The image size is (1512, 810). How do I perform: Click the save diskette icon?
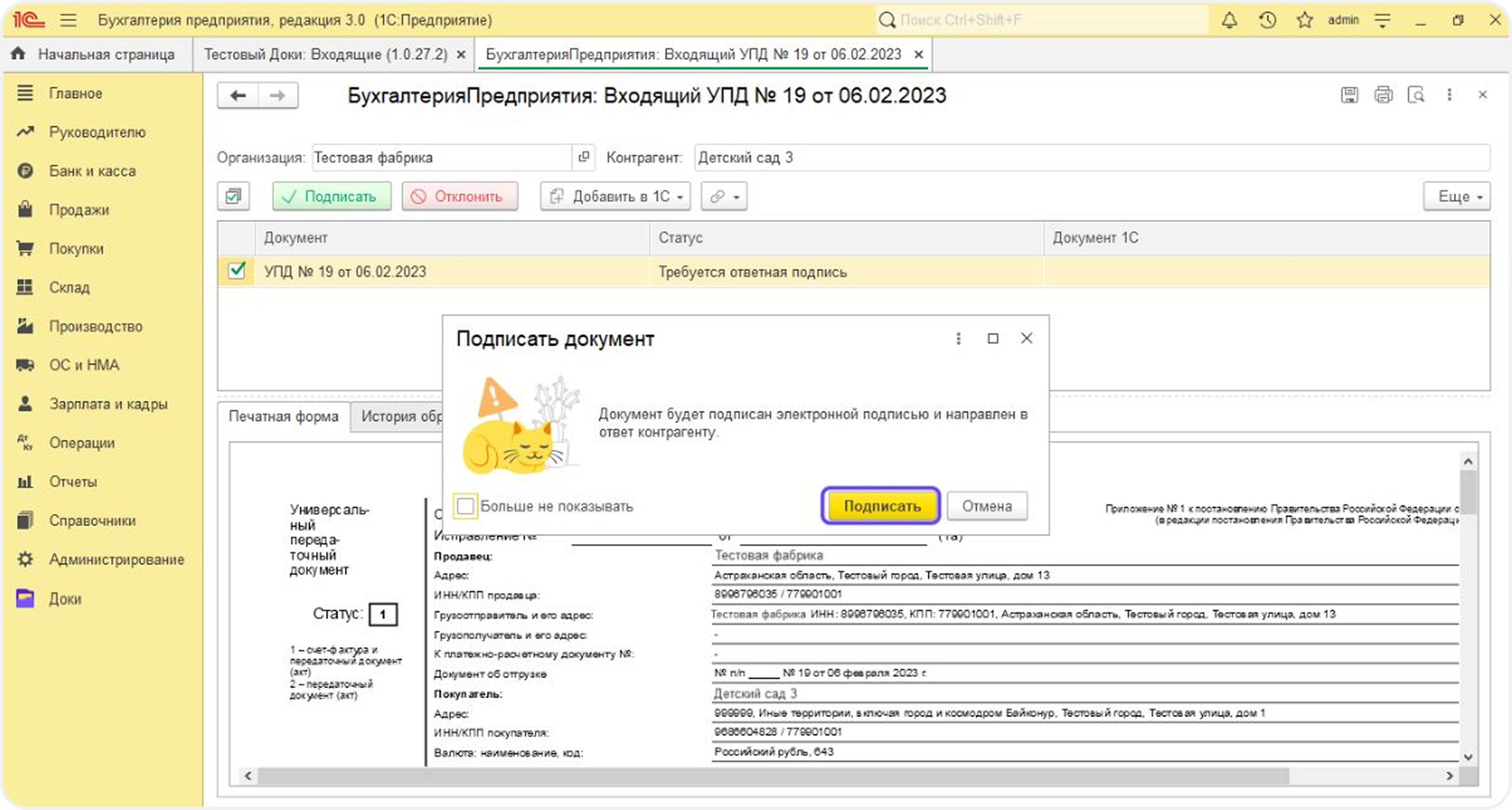[1349, 95]
